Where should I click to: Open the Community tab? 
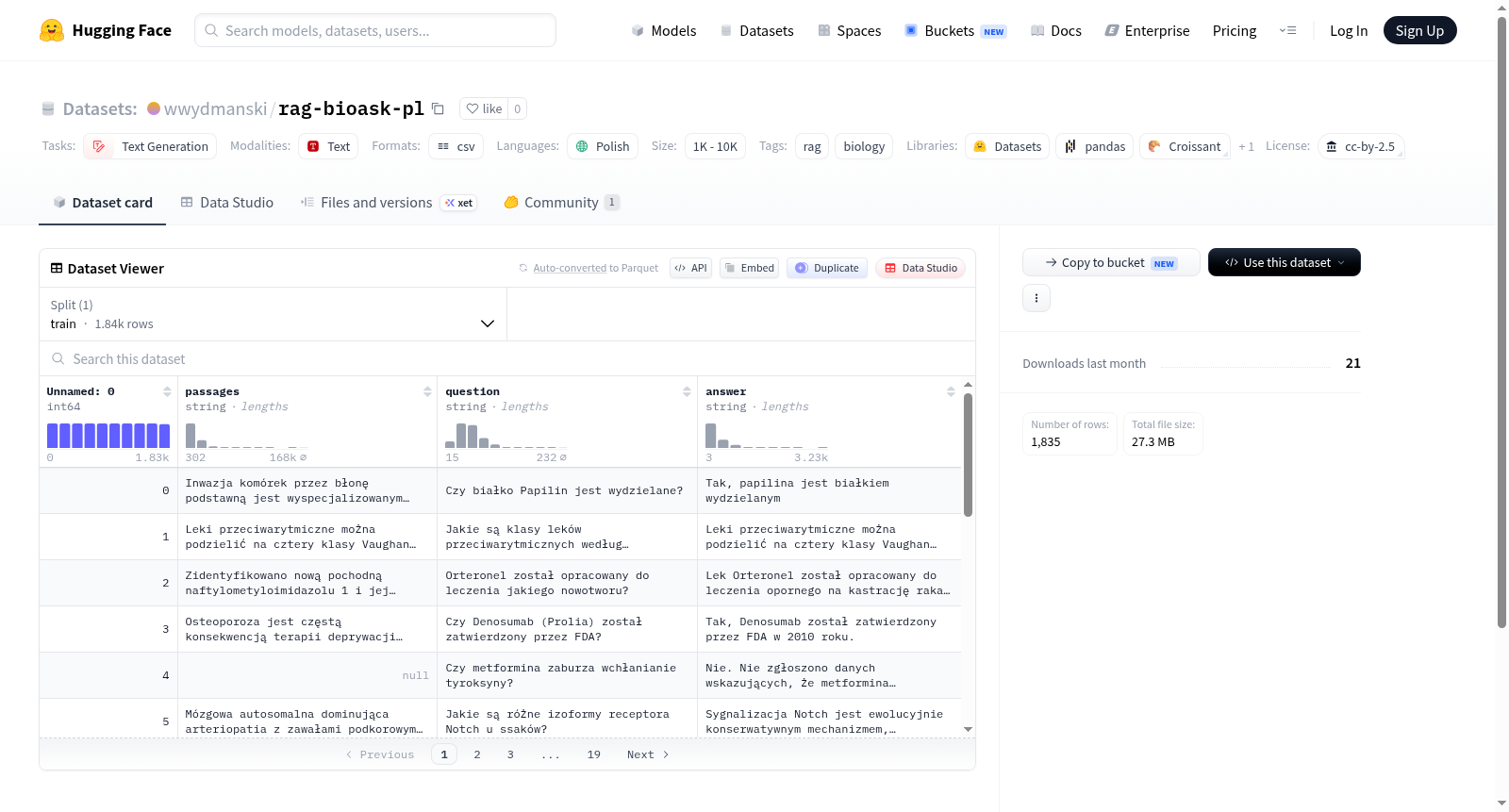[x=561, y=202]
